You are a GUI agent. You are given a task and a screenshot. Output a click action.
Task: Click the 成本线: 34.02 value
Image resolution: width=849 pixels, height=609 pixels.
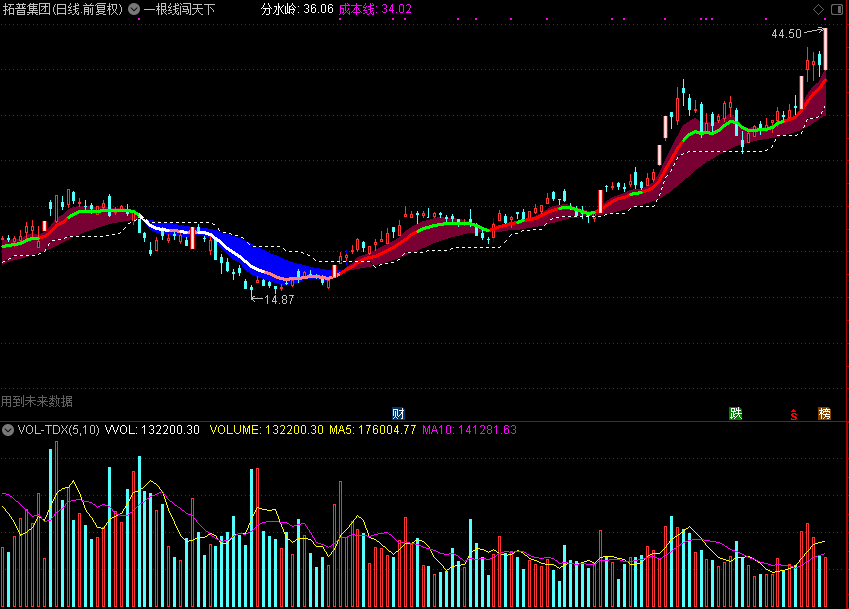point(375,9)
